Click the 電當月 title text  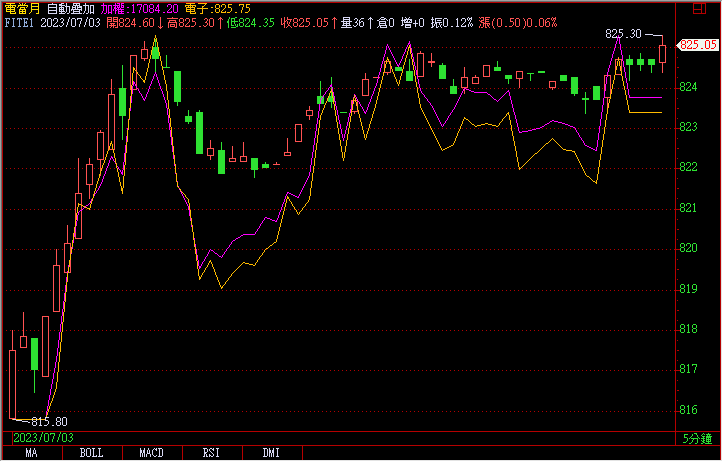[x=22, y=9]
